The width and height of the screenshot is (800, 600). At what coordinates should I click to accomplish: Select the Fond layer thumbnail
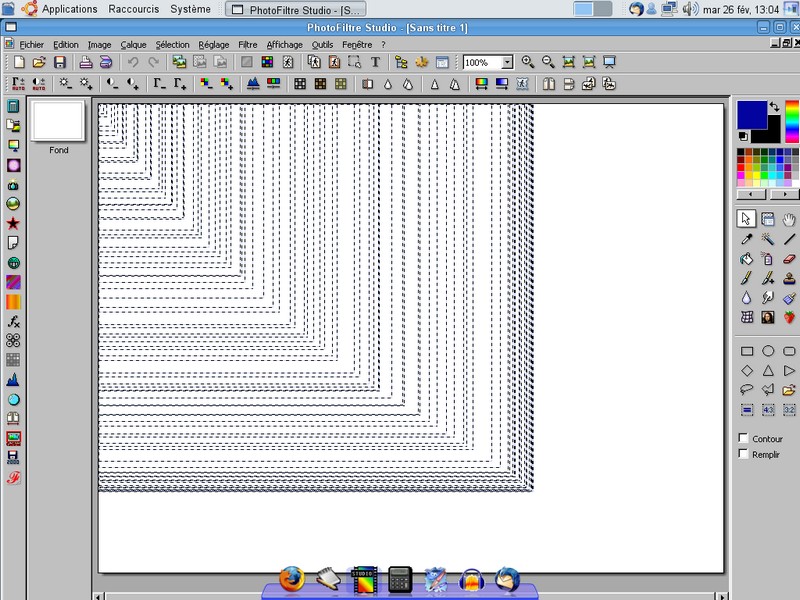[x=58, y=121]
